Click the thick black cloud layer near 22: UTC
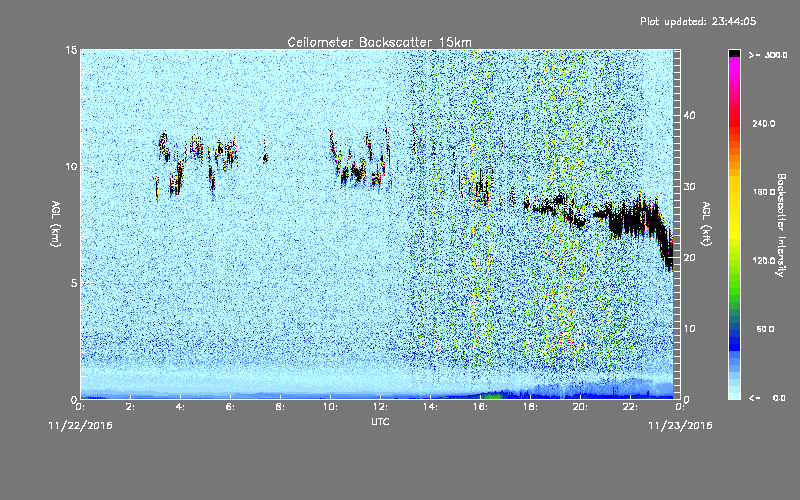 pyautogui.click(x=633, y=219)
